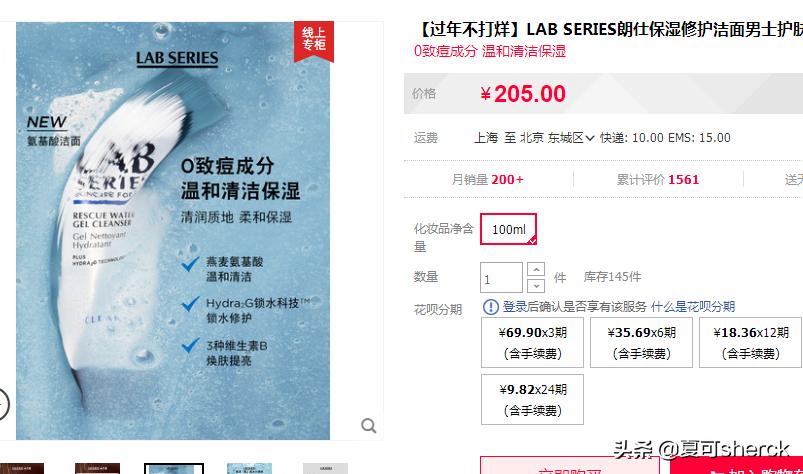Click the magnifier icon on product image
This screenshot has height=474, width=803.
click(368, 425)
